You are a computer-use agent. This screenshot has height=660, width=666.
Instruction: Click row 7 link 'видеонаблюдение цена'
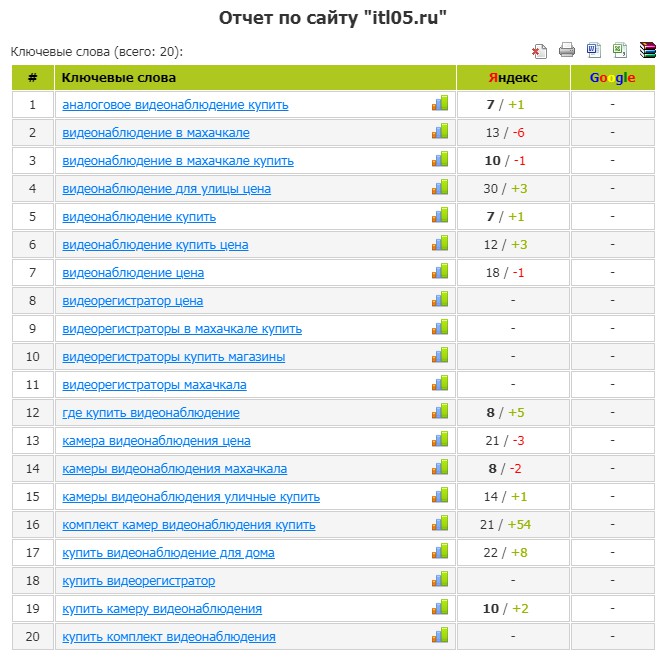tap(133, 273)
